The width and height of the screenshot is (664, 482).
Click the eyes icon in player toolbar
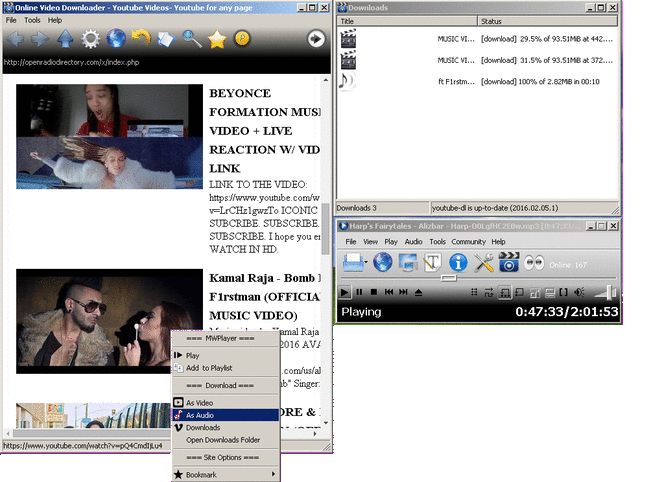[x=534, y=263]
